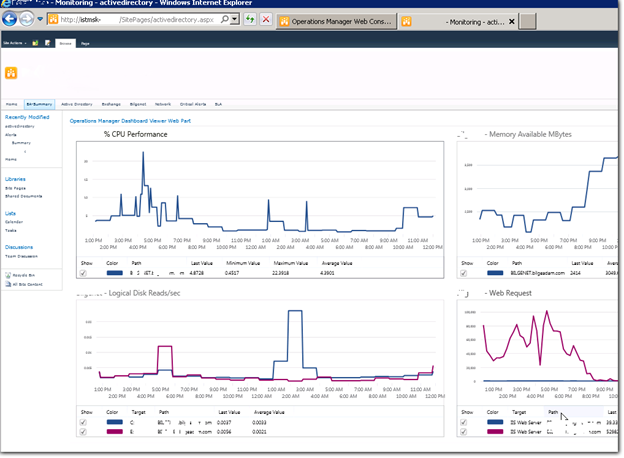Click the All Site Content icon
The height and width of the screenshot is (458, 624).
pyautogui.click(x=8, y=284)
